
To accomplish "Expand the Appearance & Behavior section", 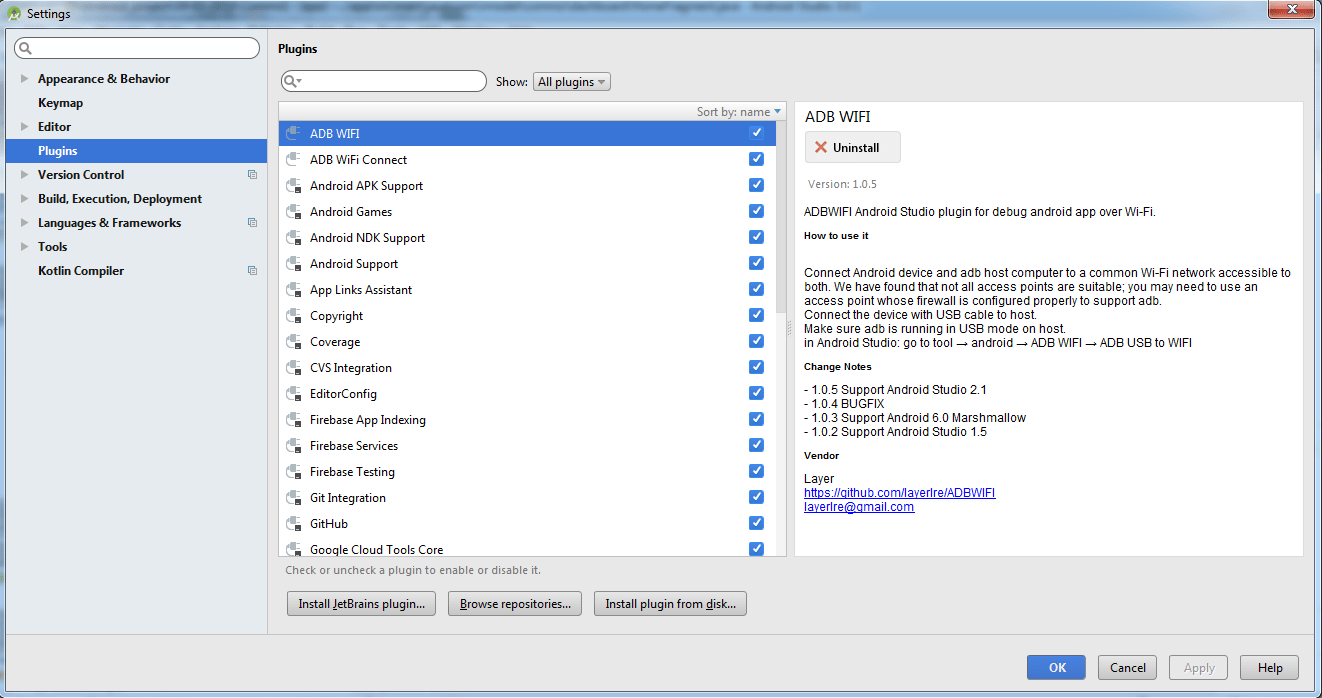I will (25, 79).
